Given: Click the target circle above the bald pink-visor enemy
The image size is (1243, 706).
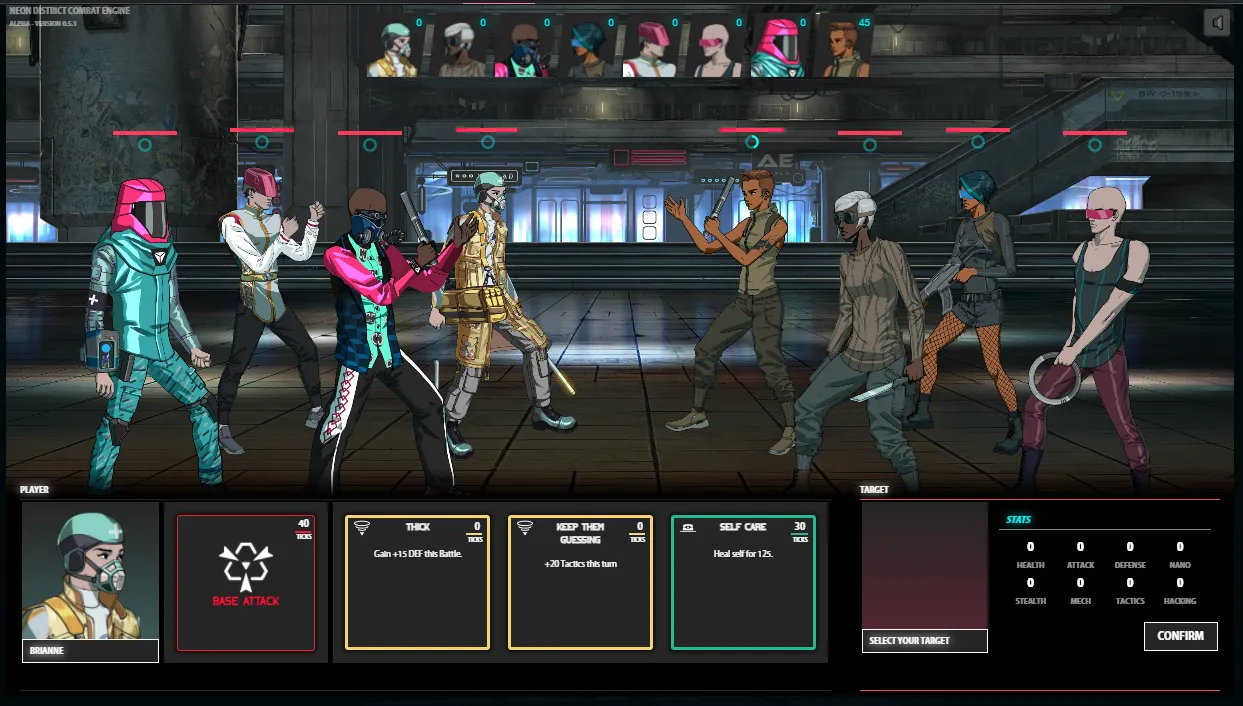Looking at the screenshot, I should 1095,145.
